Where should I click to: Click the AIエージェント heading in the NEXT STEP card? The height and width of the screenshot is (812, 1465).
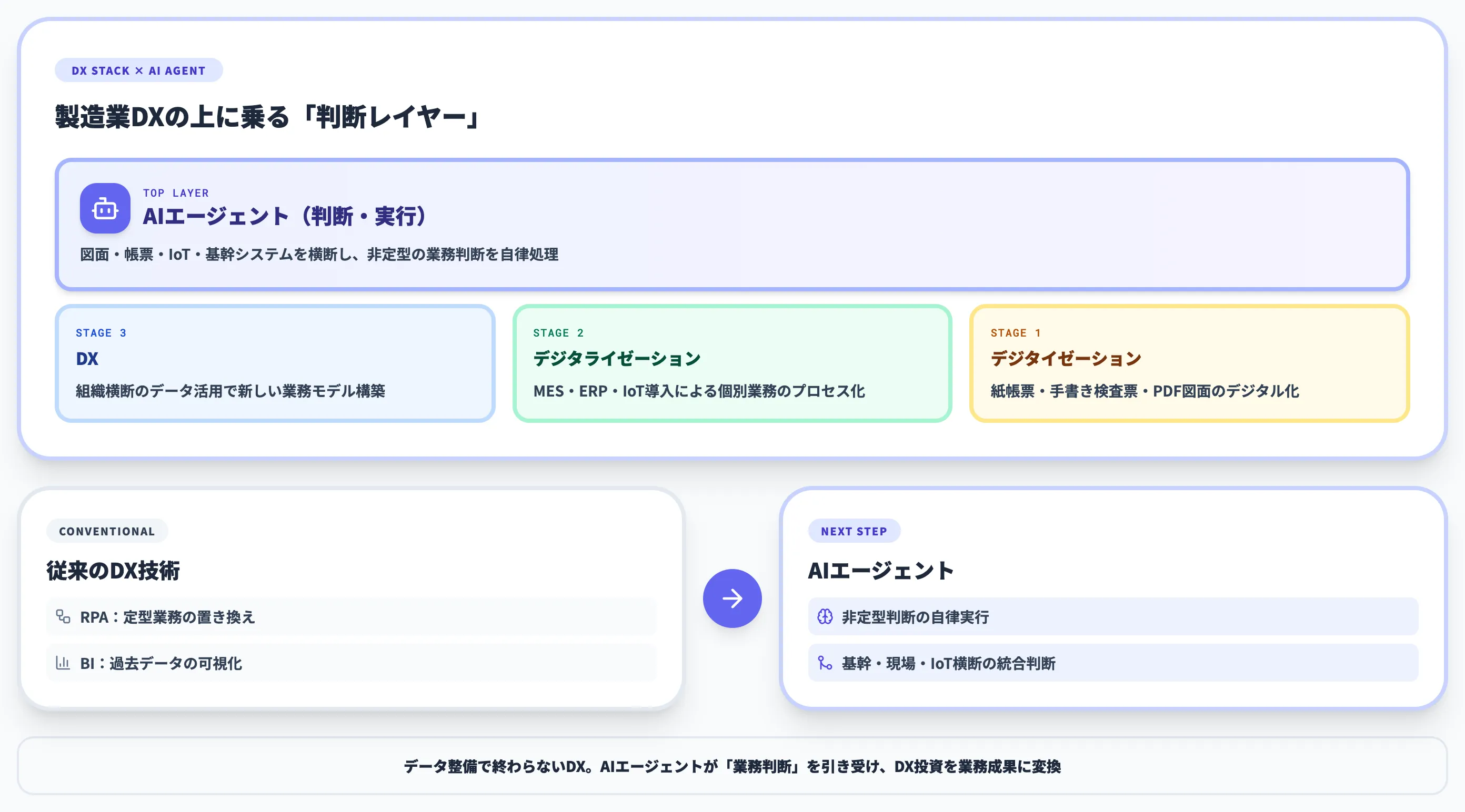pyautogui.click(x=880, y=572)
